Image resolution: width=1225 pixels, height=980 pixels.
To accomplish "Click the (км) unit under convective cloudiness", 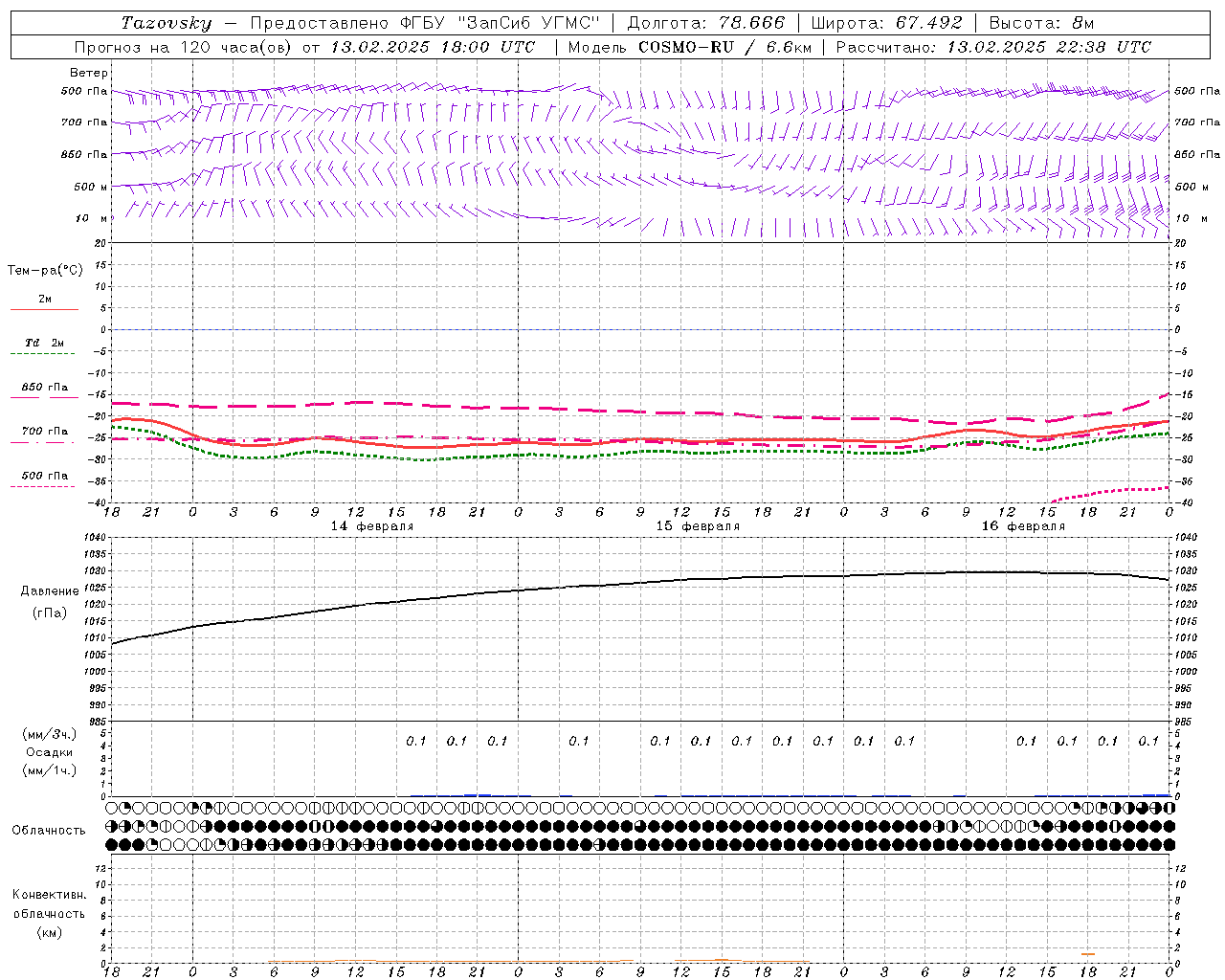I will (49, 932).
